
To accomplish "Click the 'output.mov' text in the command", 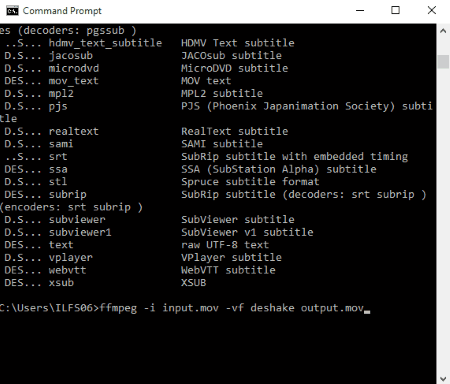I will click(332, 308).
